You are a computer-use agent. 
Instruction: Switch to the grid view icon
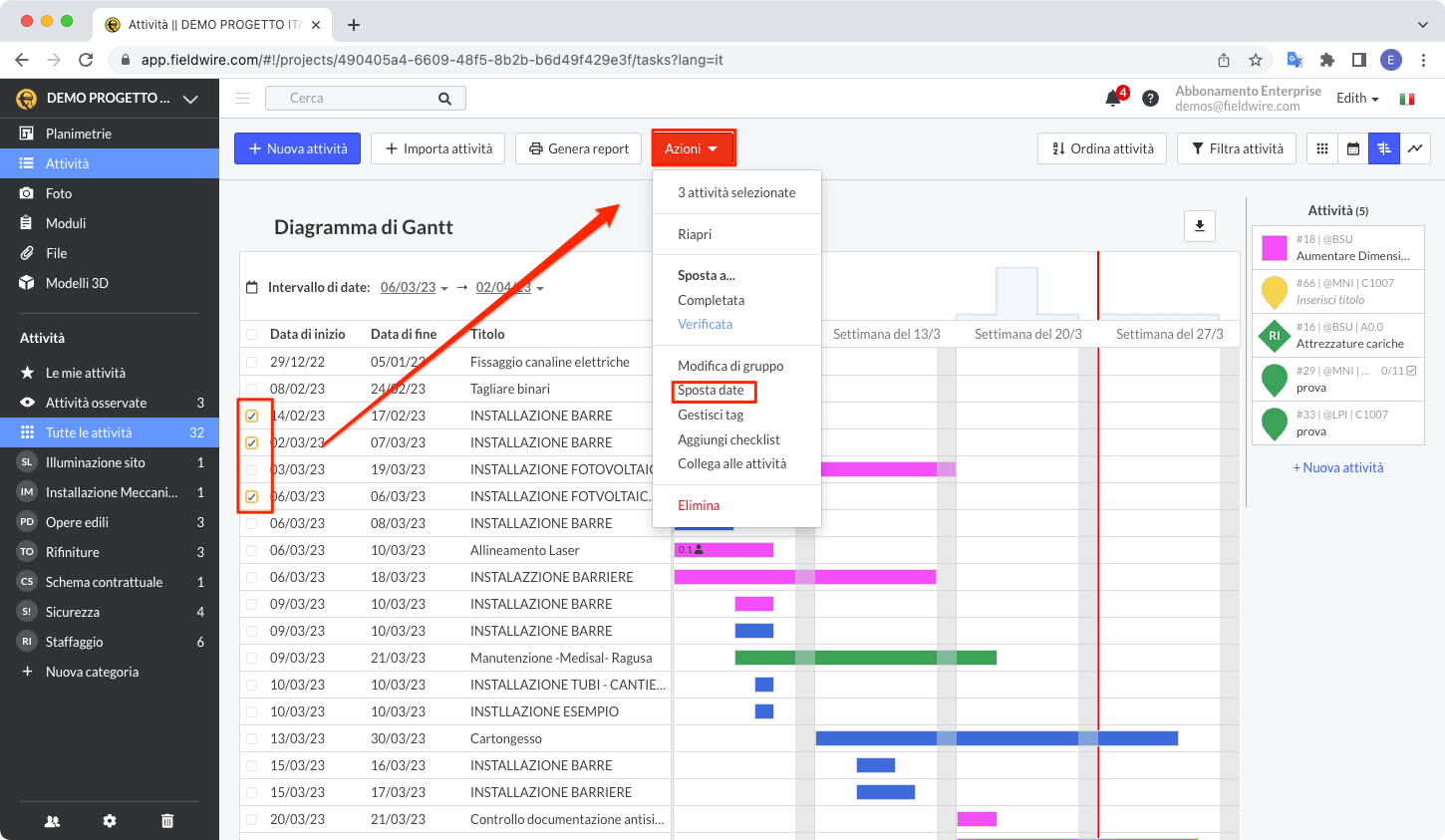click(1322, 148)
